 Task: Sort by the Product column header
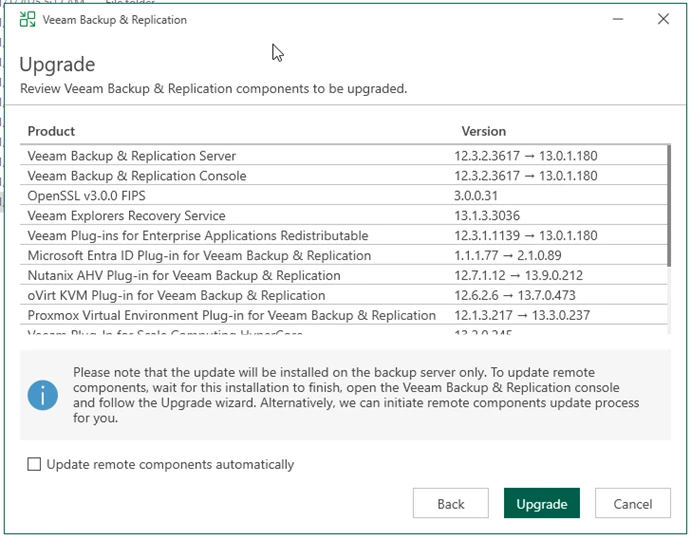[x=52, y=131]
